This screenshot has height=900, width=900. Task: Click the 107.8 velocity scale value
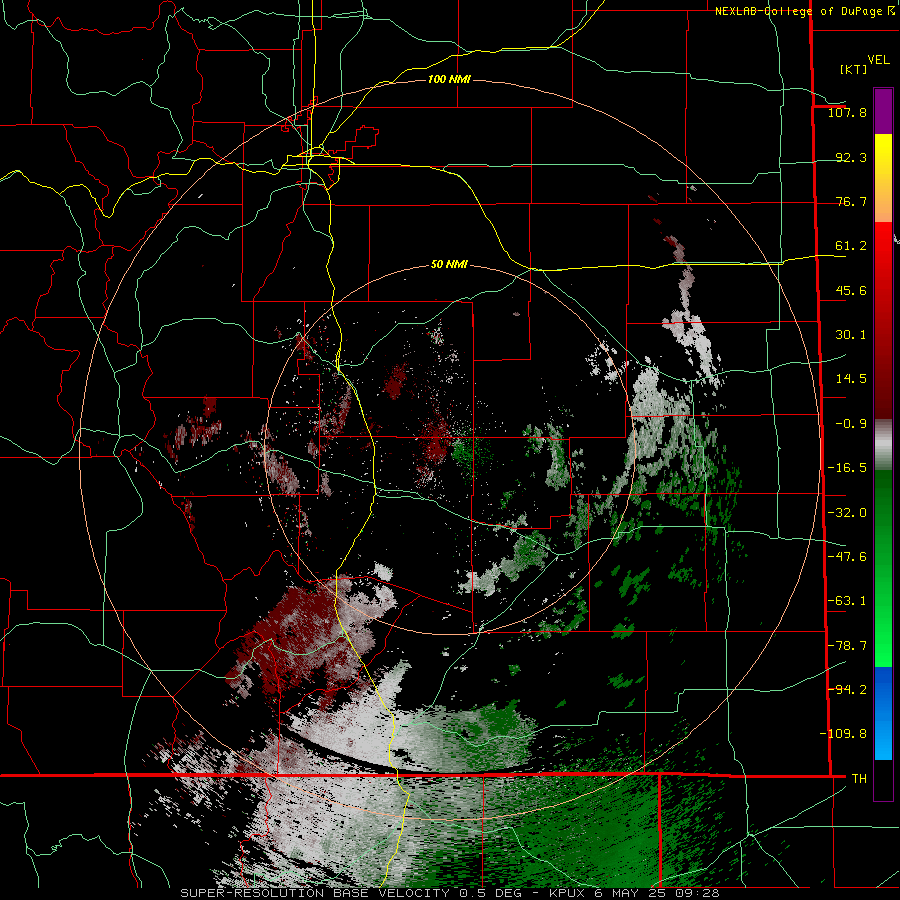(x=847, y=112)
